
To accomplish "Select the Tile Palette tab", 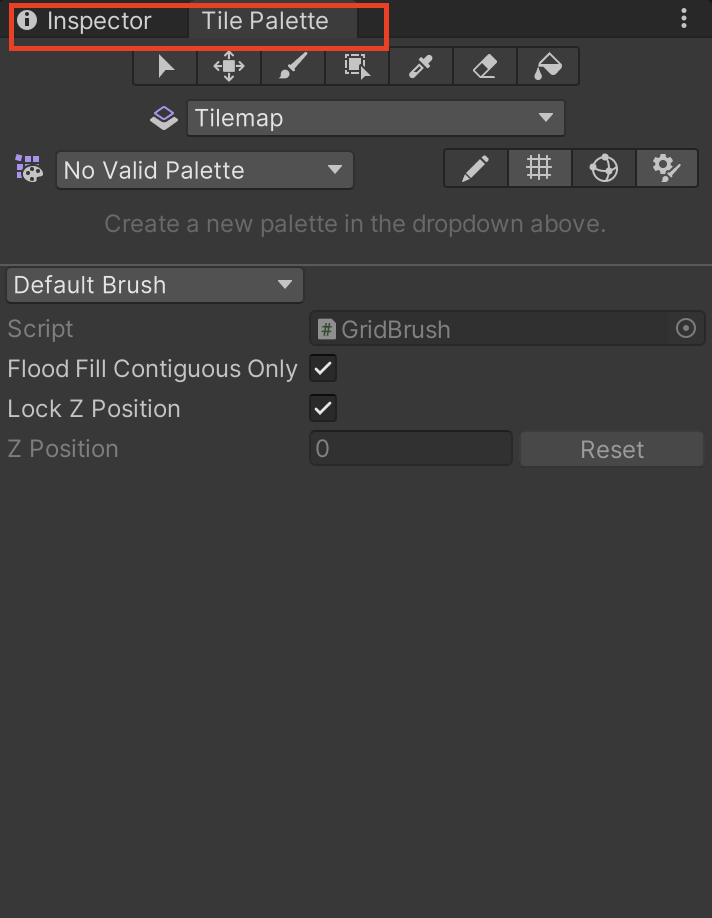I will coord(265,21).
